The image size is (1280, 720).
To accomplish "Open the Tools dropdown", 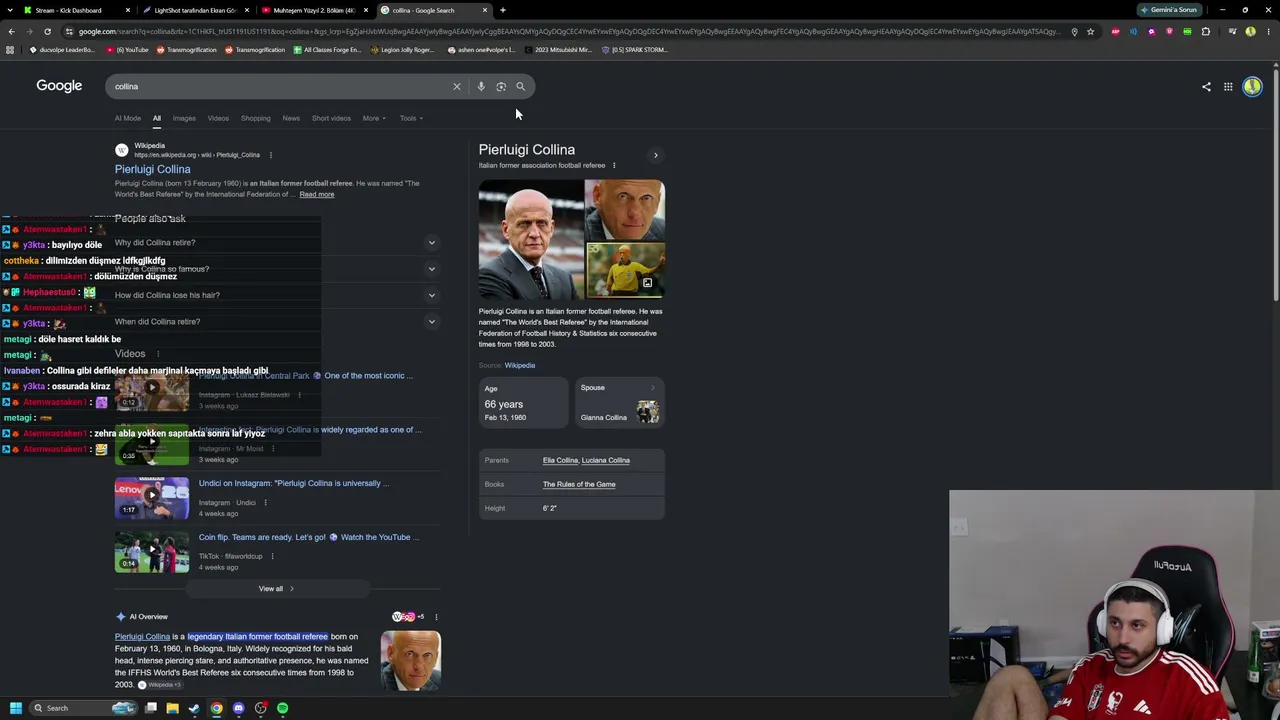I will (x=411, y=118).
